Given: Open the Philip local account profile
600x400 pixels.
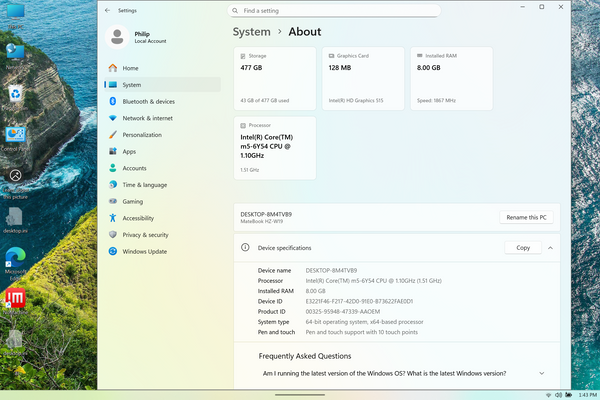Looking at the screenshot, I should click(140, 36).
